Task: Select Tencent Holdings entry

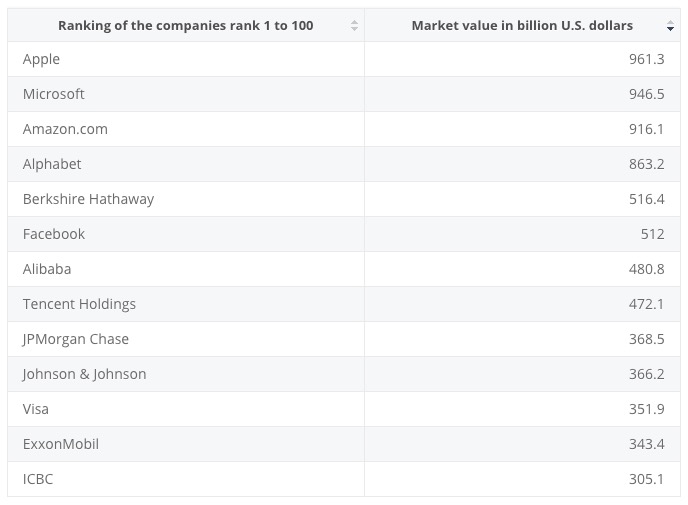Action: (x=79, y=304)
